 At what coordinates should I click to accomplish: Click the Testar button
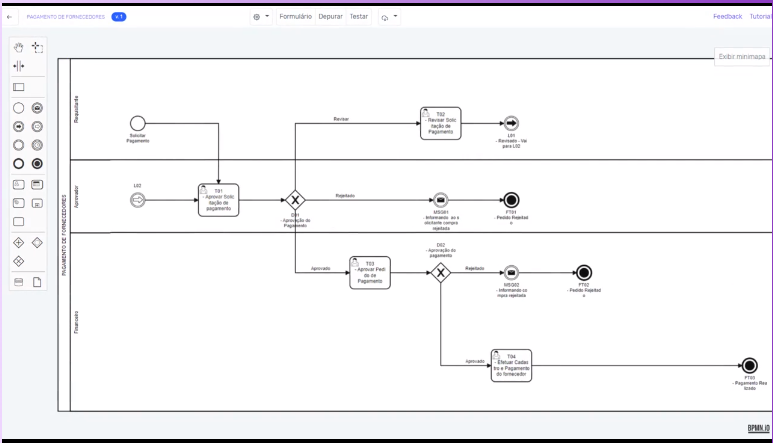click(358, 16)
